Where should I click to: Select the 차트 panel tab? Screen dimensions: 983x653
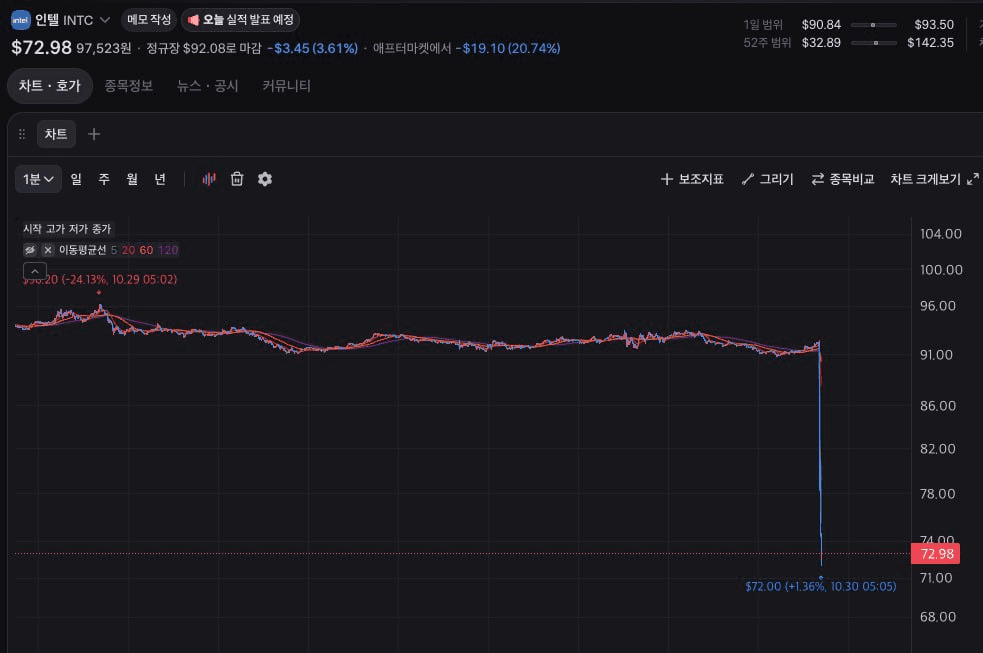56,134
